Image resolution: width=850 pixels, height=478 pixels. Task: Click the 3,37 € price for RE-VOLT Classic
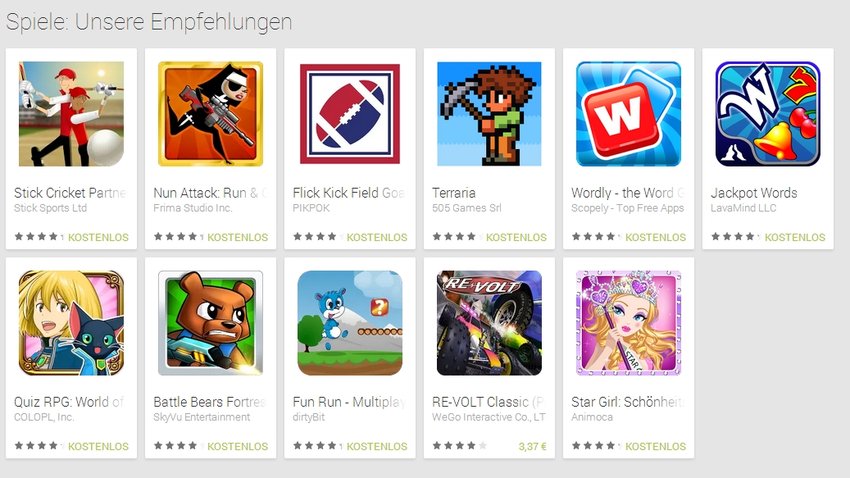pyautogui.click(x=532, y=447)
